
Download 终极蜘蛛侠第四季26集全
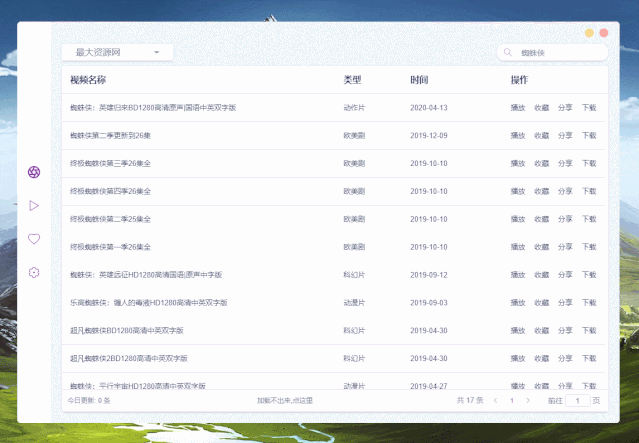pyautogui.click(x=589, y=191)
